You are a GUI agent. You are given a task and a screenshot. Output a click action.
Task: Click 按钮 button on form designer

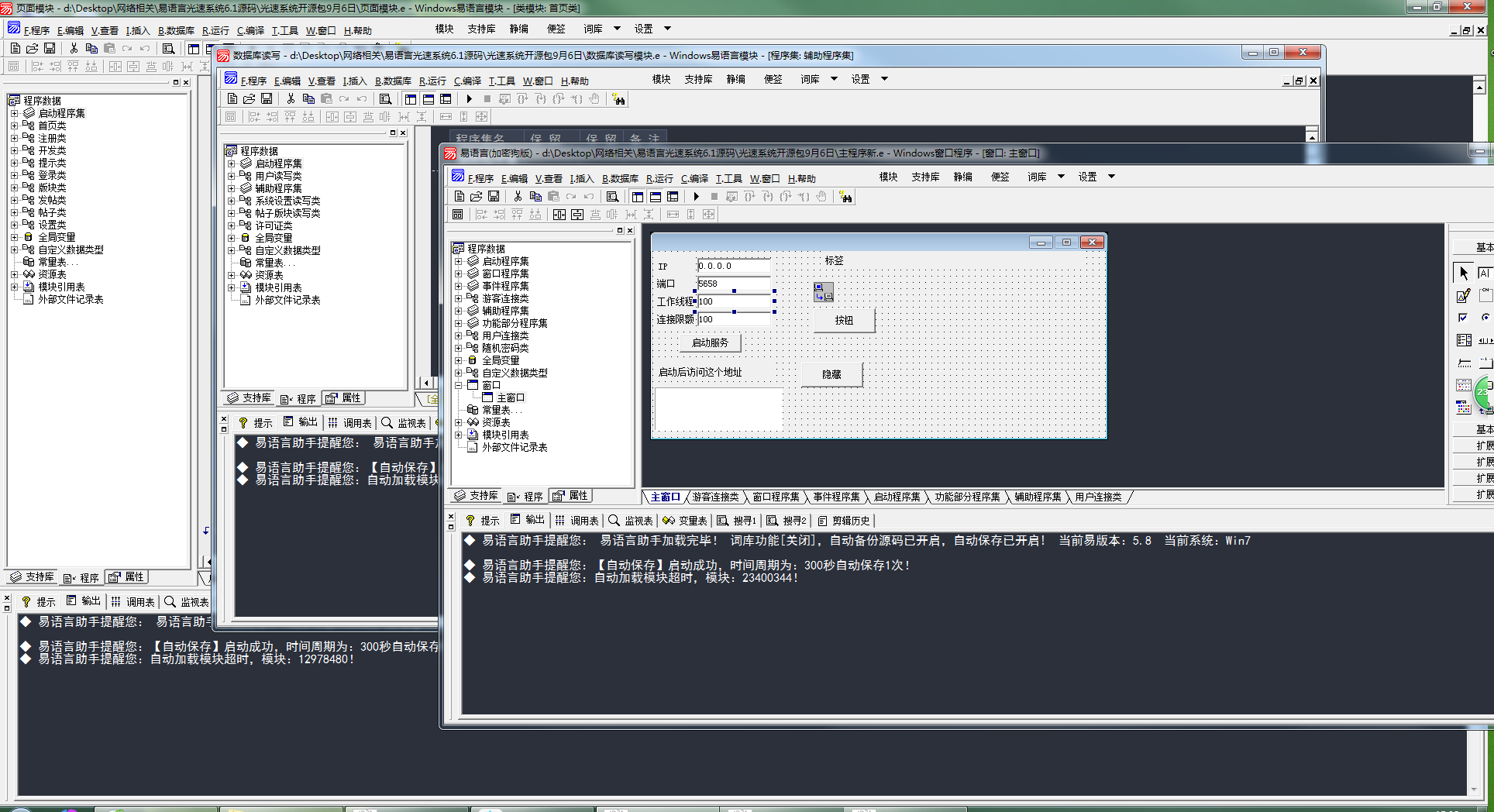844,320
